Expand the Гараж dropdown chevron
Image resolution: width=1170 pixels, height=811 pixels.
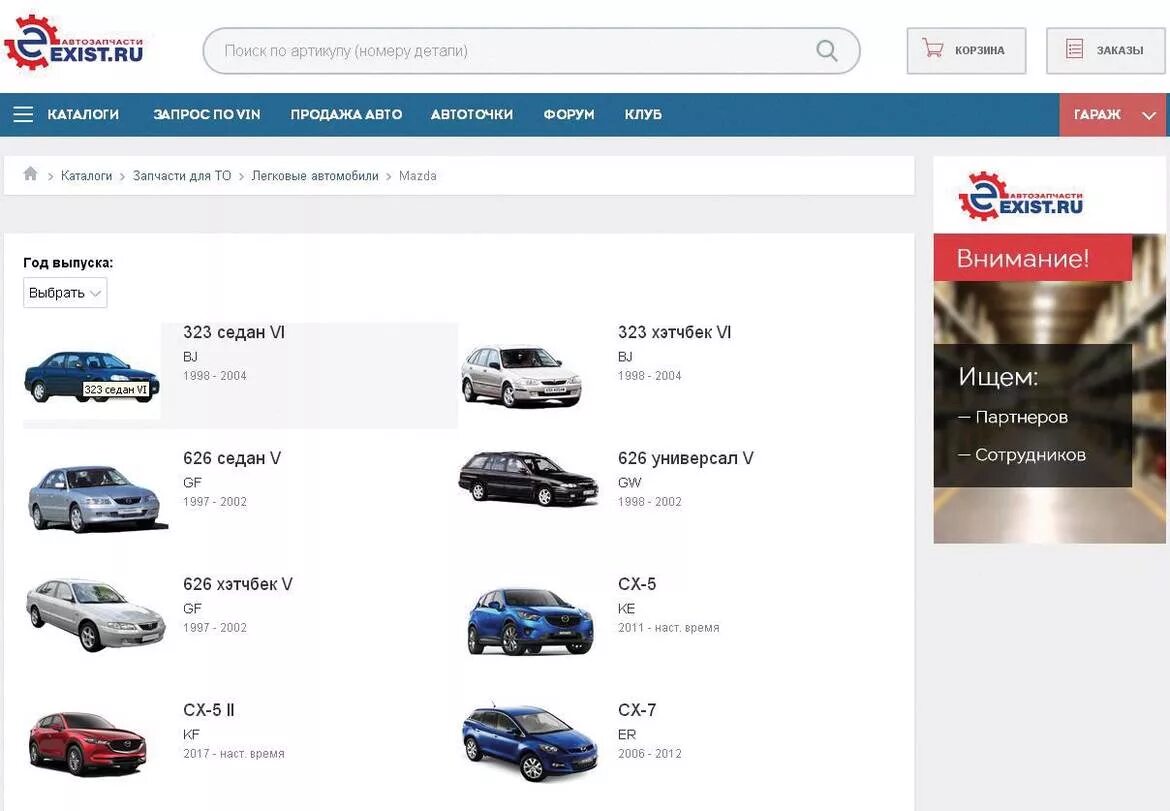[1148, 115]
